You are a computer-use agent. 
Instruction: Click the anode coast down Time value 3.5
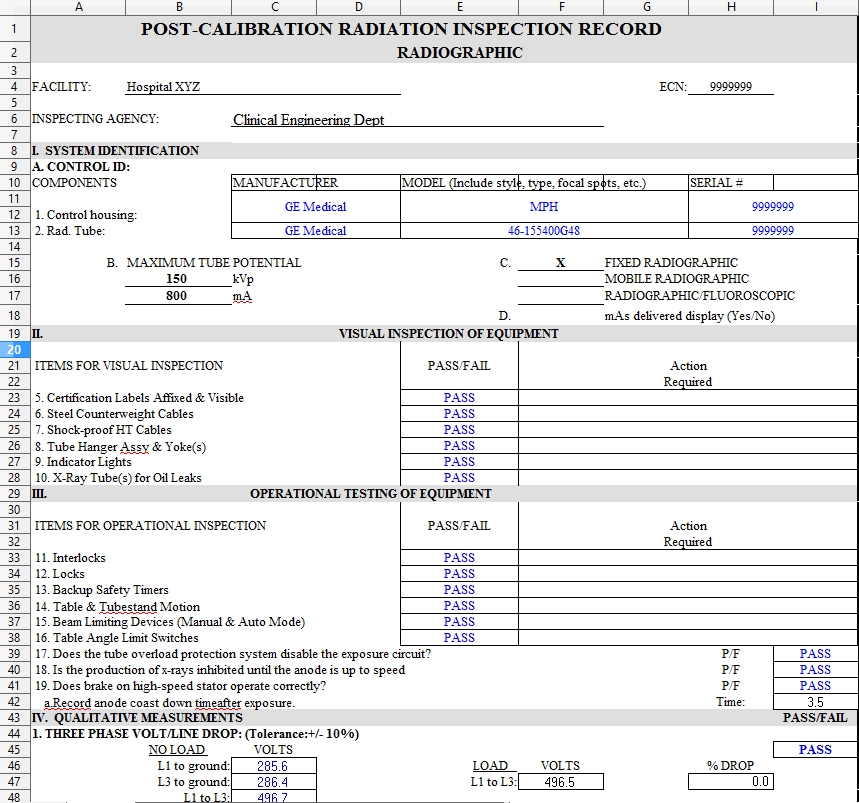(814, 701)
